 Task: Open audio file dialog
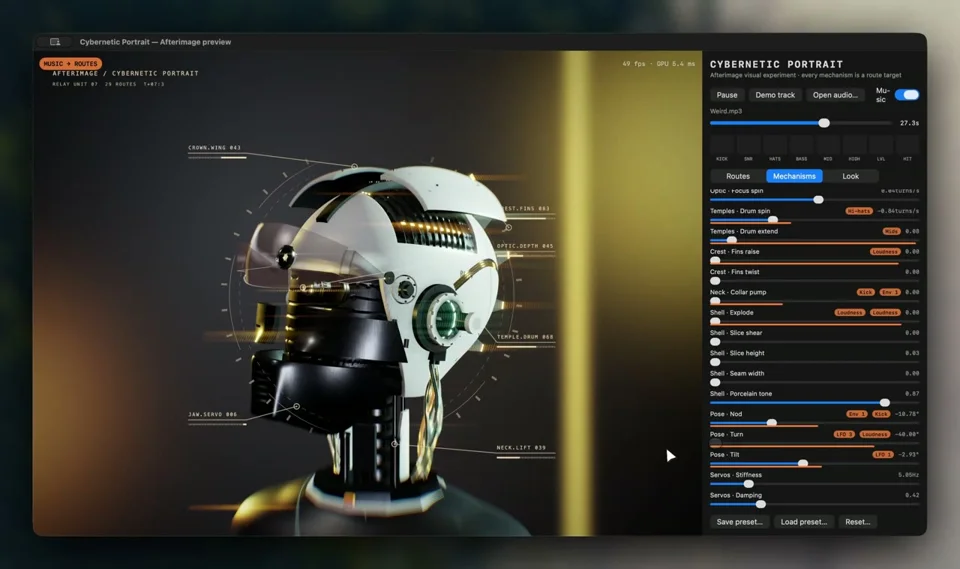tap(835, 95)
